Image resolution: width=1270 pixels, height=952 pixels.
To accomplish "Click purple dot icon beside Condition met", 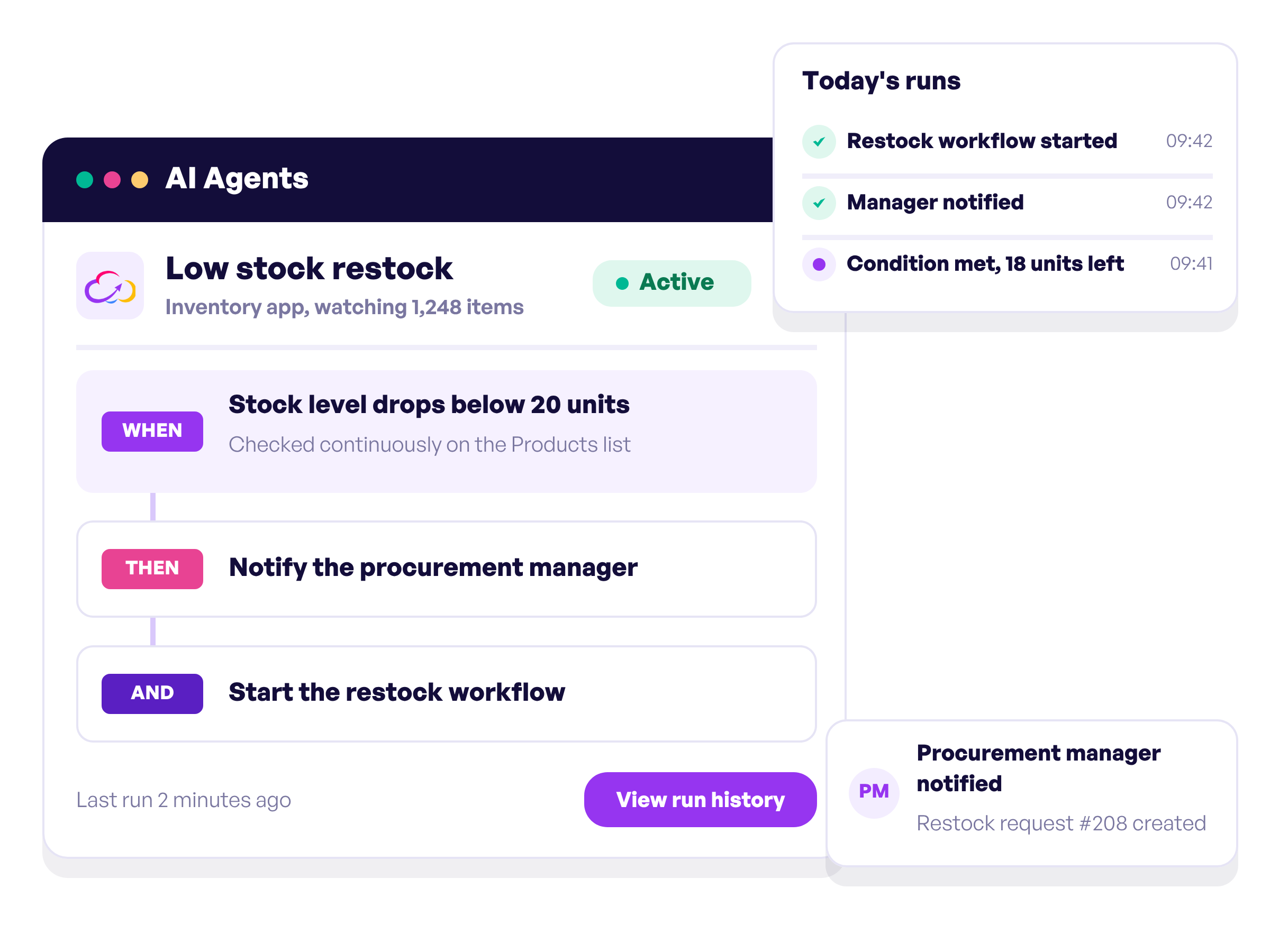I will 819,264.
